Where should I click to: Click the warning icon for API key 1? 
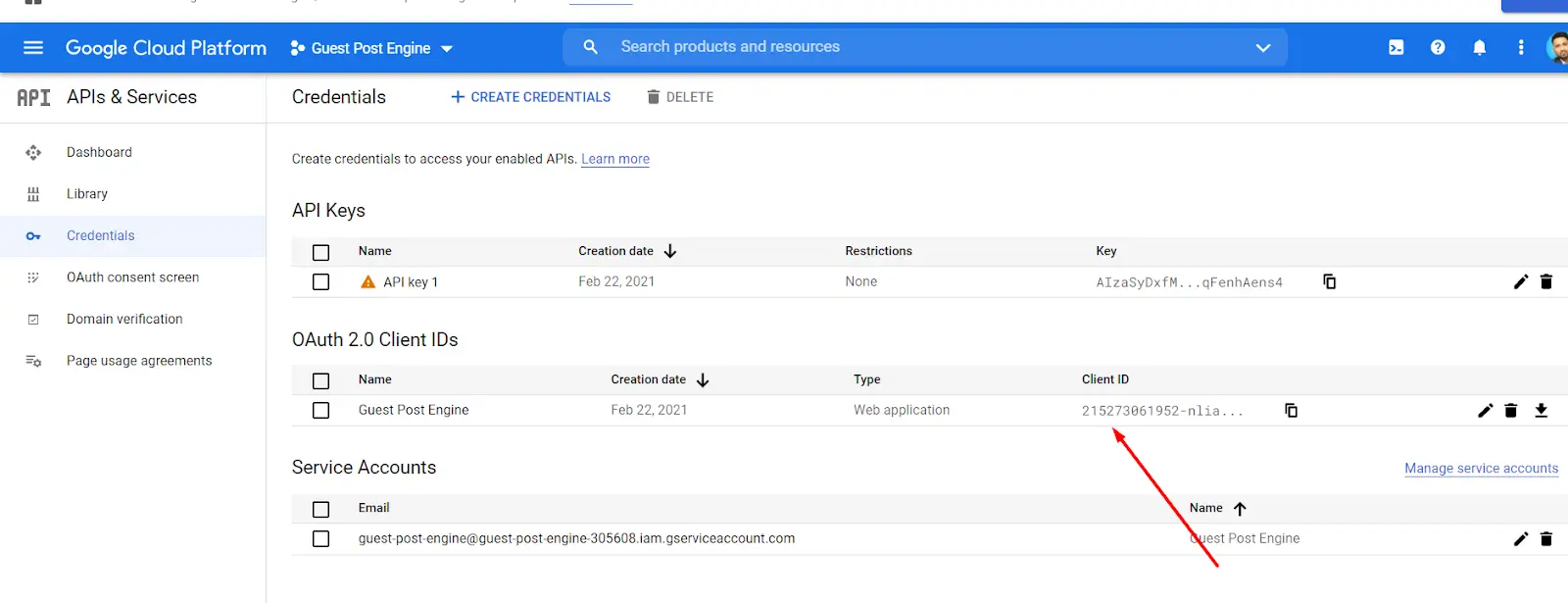click(368, 282)
